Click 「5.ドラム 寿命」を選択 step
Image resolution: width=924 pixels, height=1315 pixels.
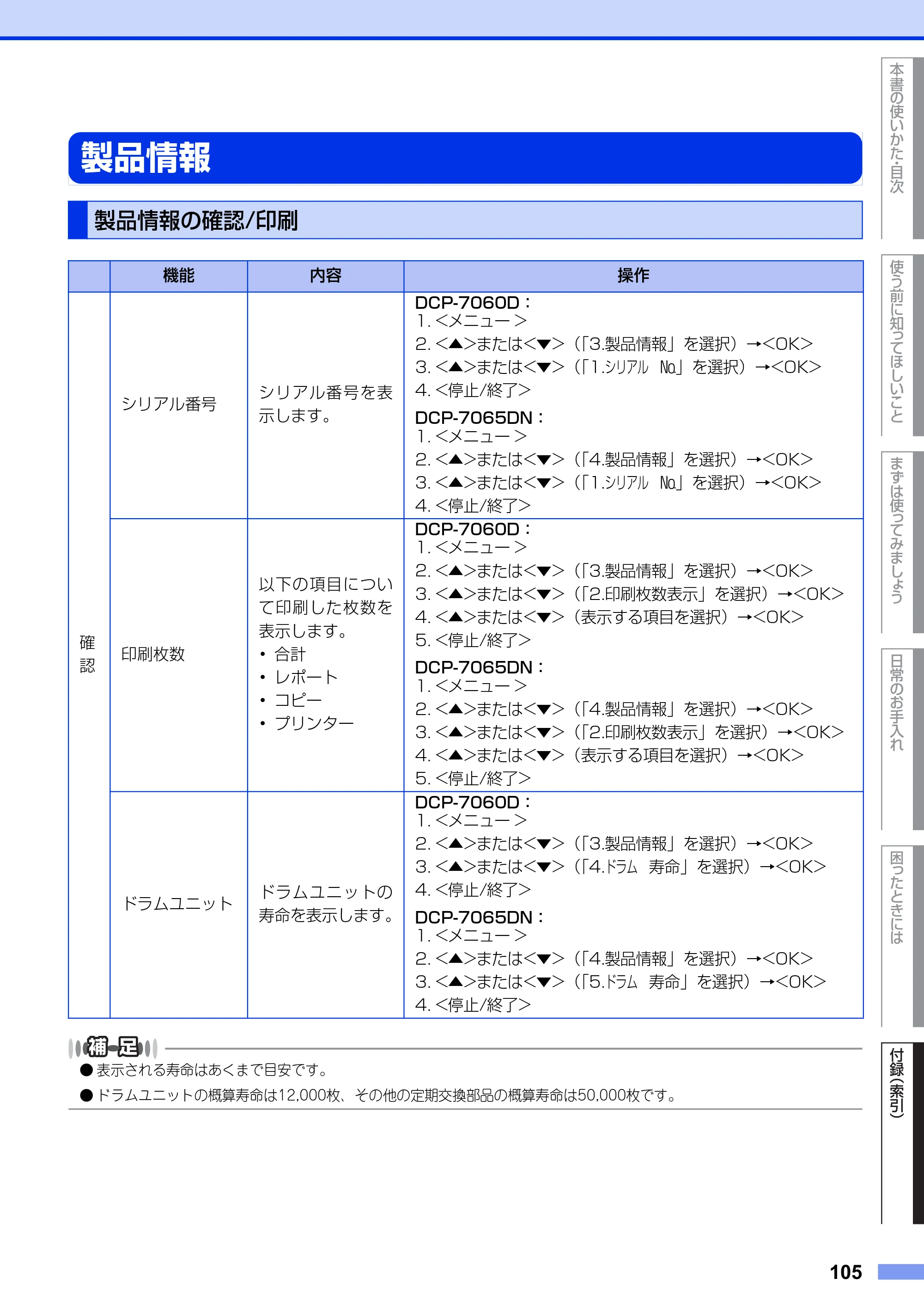(x=620, y=982)
